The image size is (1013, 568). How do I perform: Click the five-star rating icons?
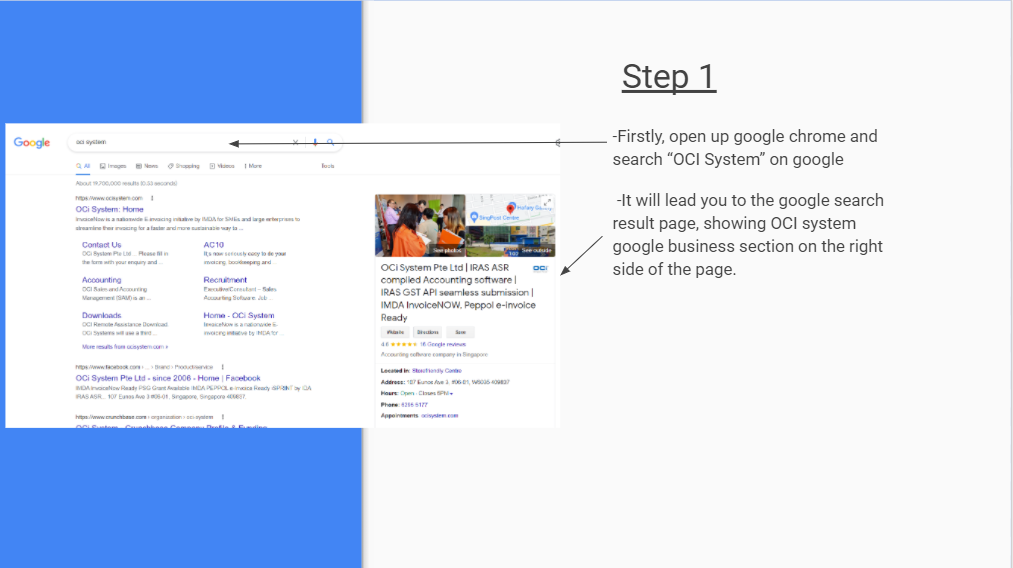click(x=404, y=344)
